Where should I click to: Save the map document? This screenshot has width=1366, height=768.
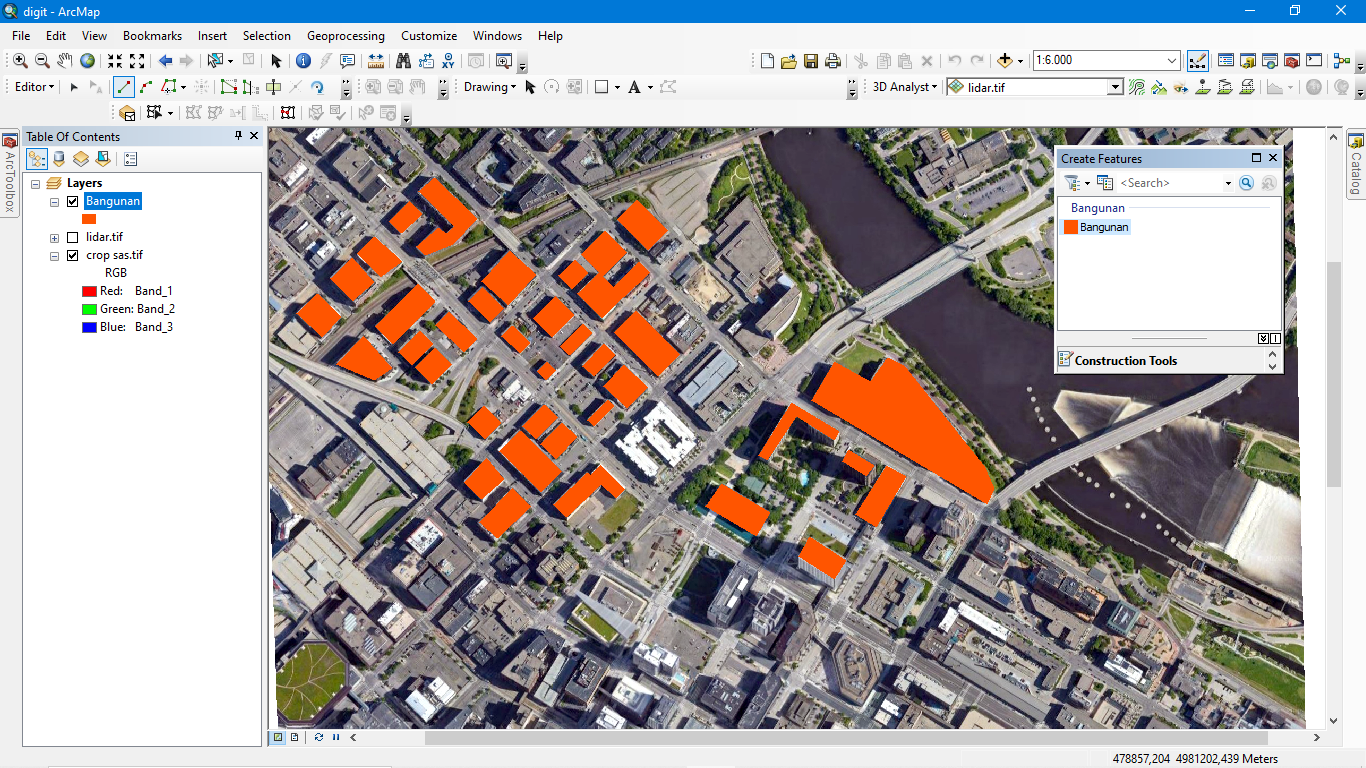[811, 61]
